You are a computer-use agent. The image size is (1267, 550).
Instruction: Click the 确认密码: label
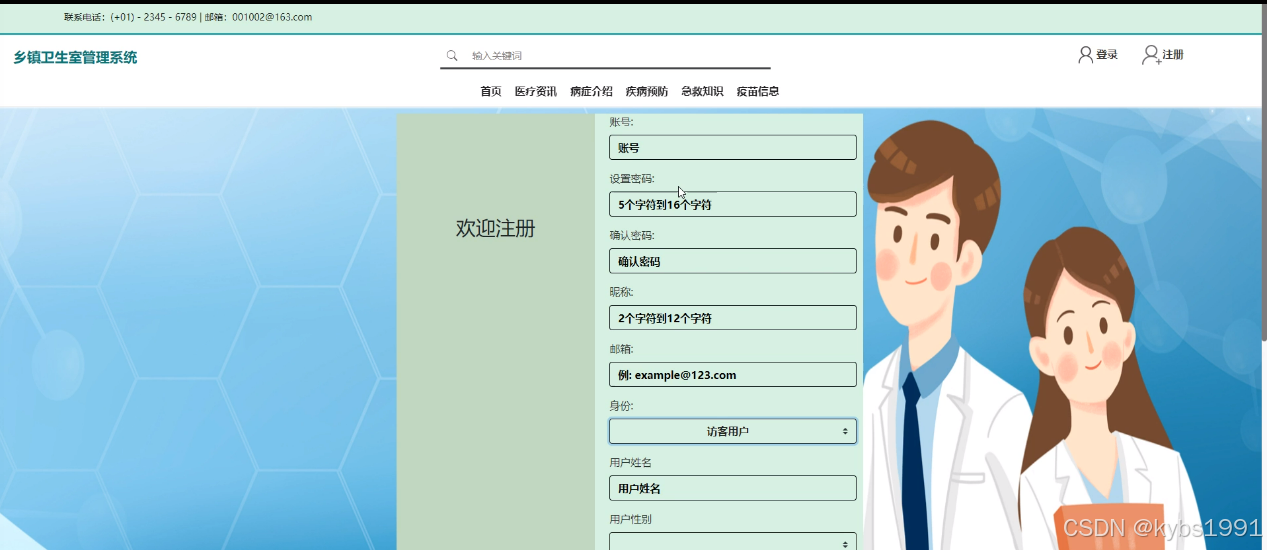(x=632, y=236)
